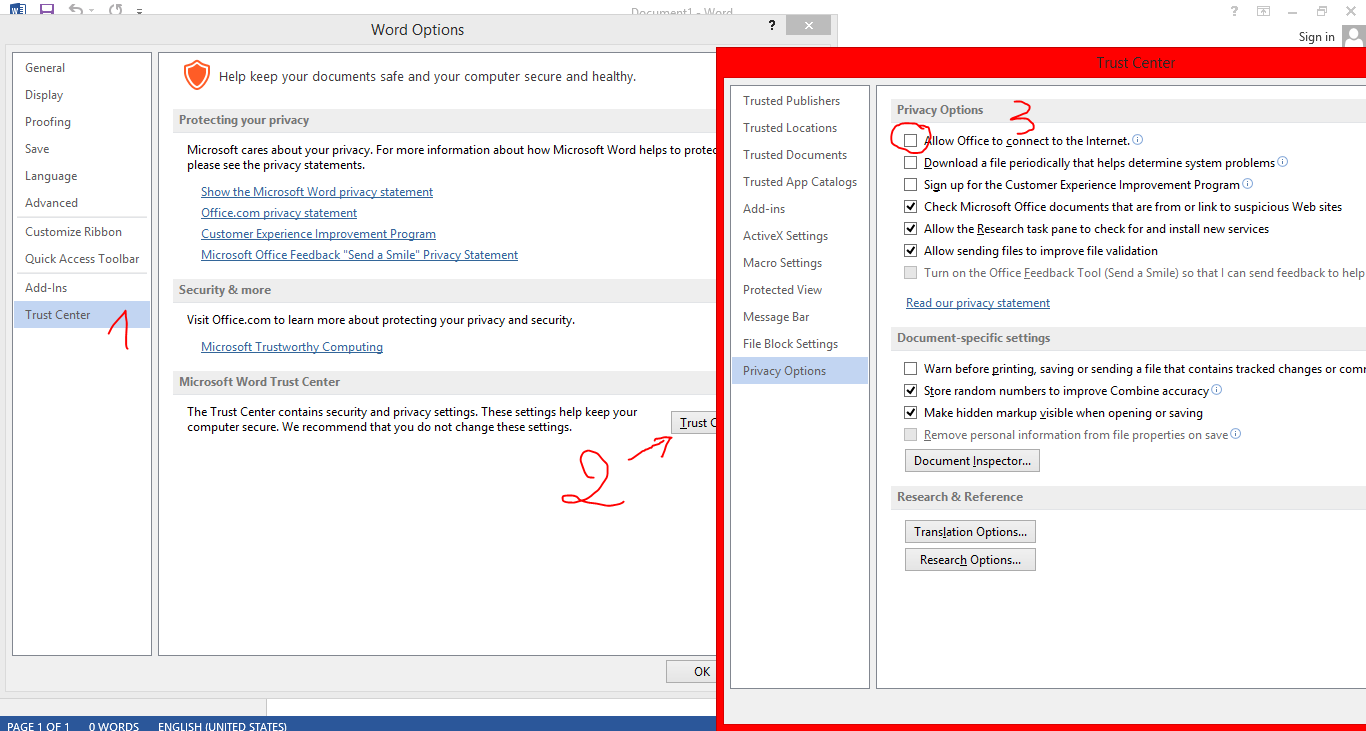Select Privacy Options in Trust Center sidebar

tap(800, 371)
